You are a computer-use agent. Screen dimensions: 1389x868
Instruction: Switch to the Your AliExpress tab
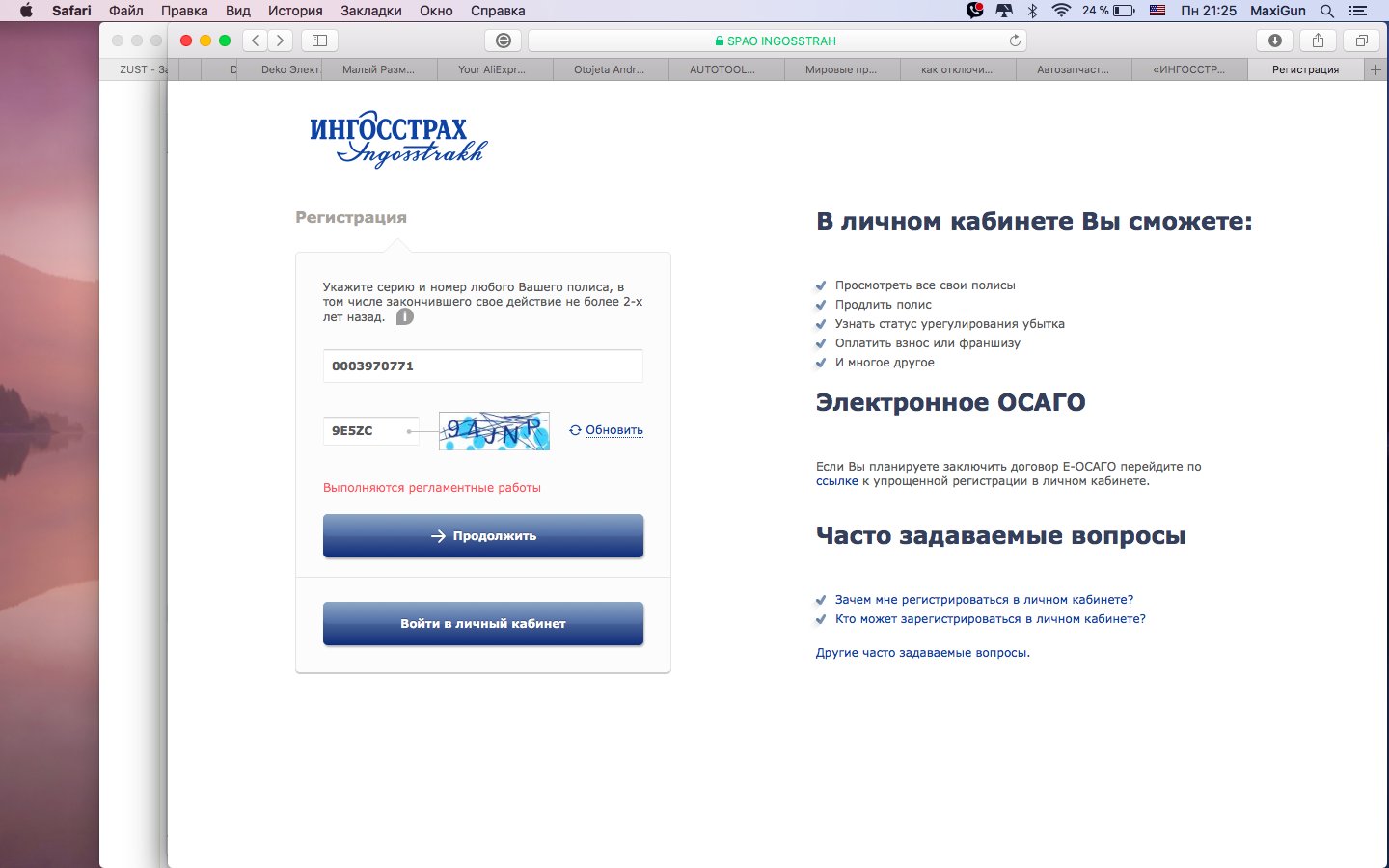pyautogui.click(x=492, y=69)
